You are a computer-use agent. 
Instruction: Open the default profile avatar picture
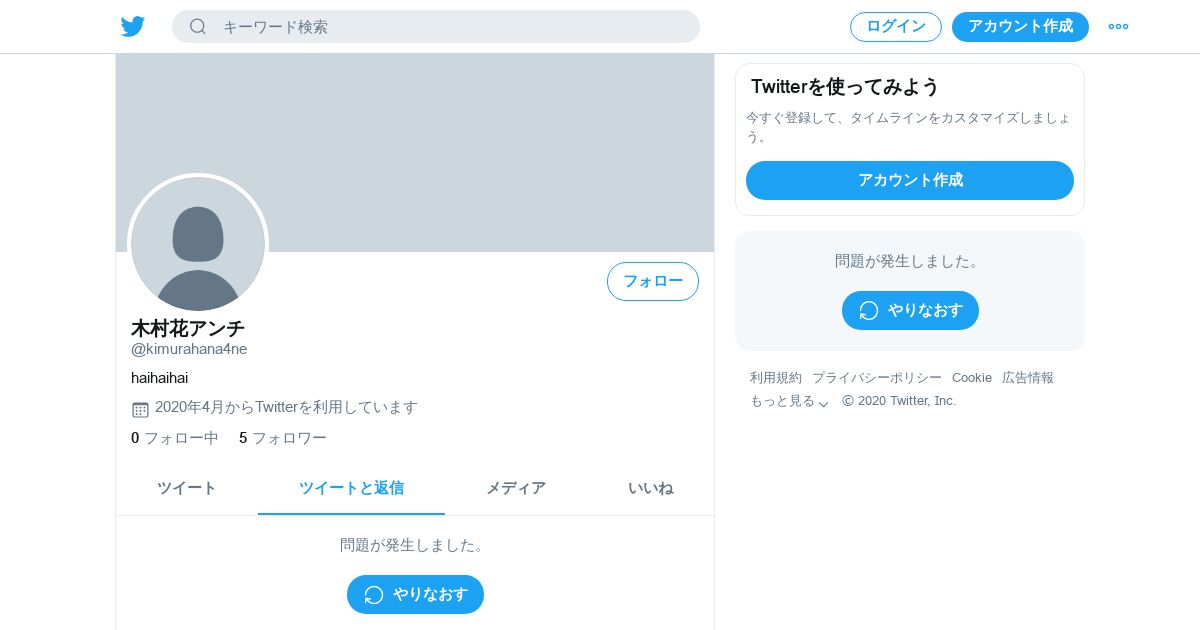[198, 244]
